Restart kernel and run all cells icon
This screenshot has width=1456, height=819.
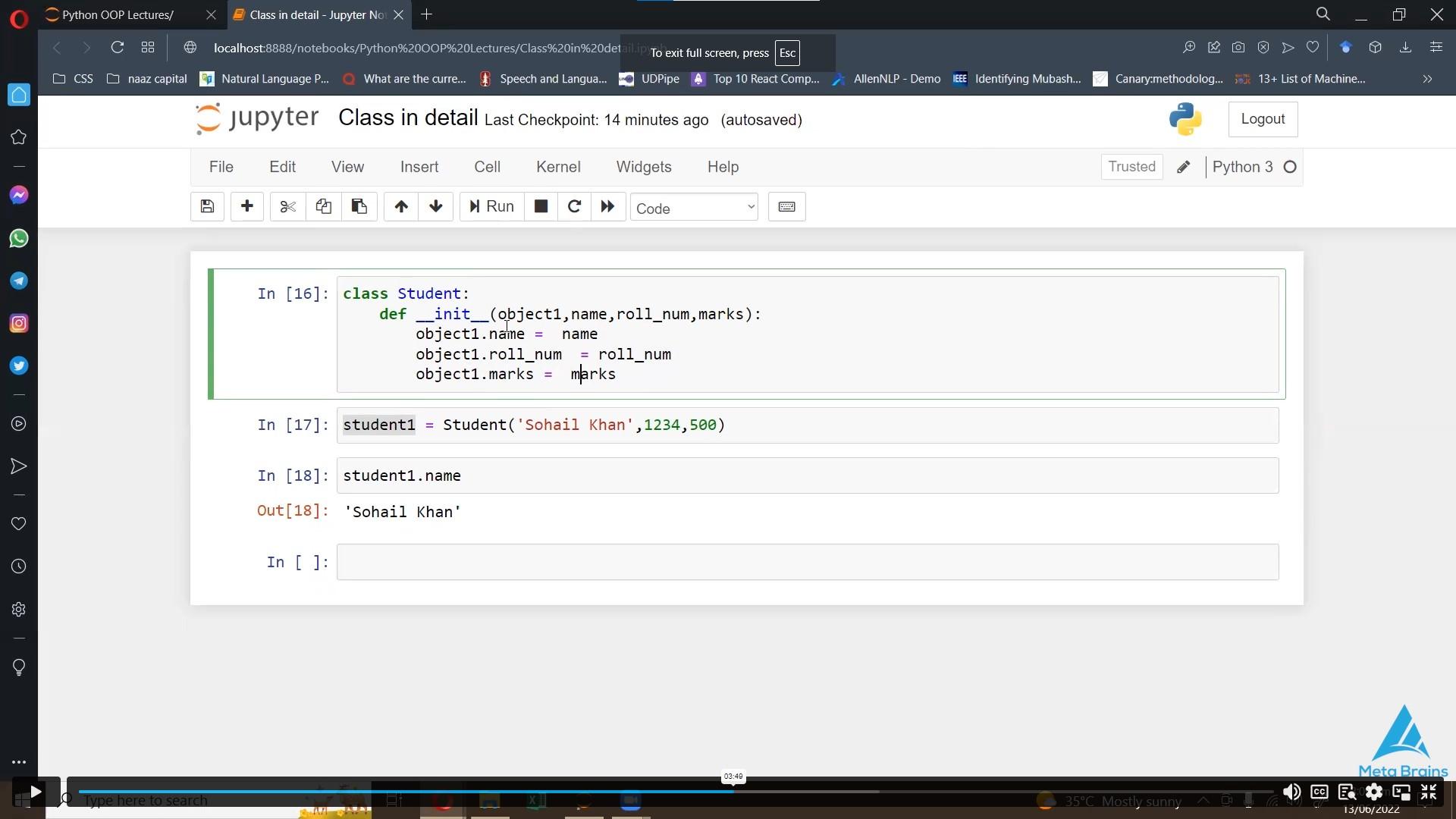607,206
